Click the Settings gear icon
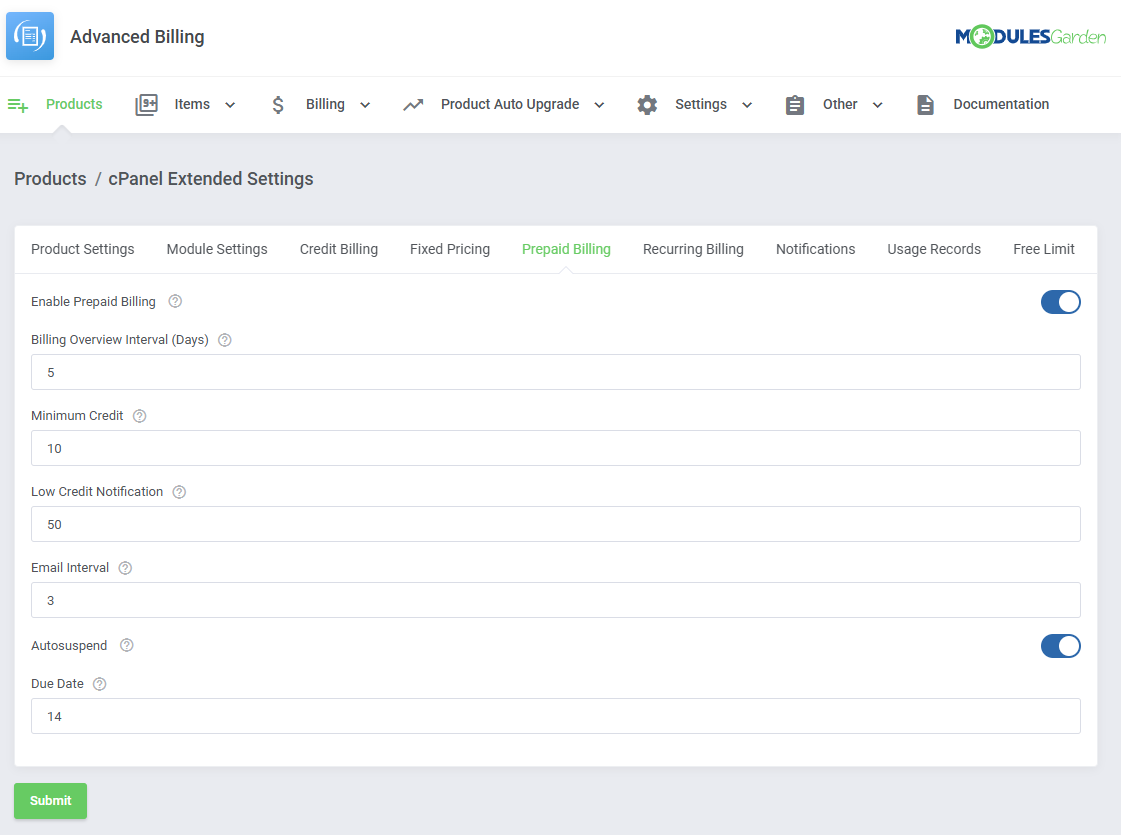The image size is (1121, 835). [647, 104]
